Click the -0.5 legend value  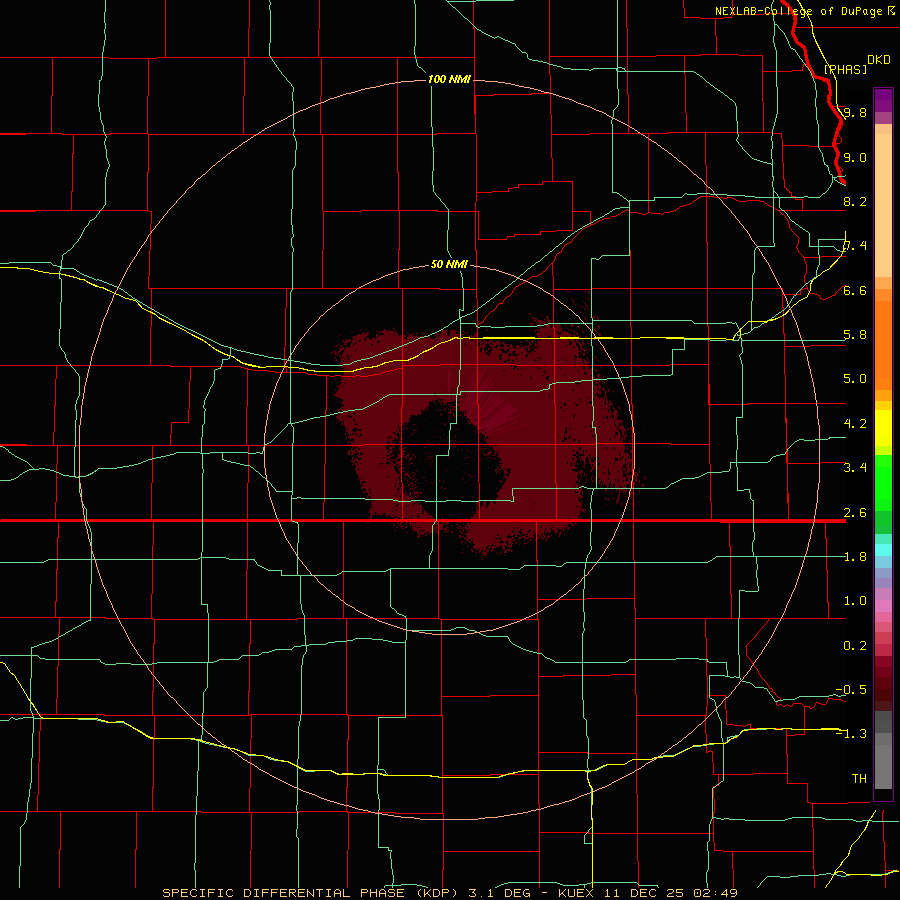[851, 690]
